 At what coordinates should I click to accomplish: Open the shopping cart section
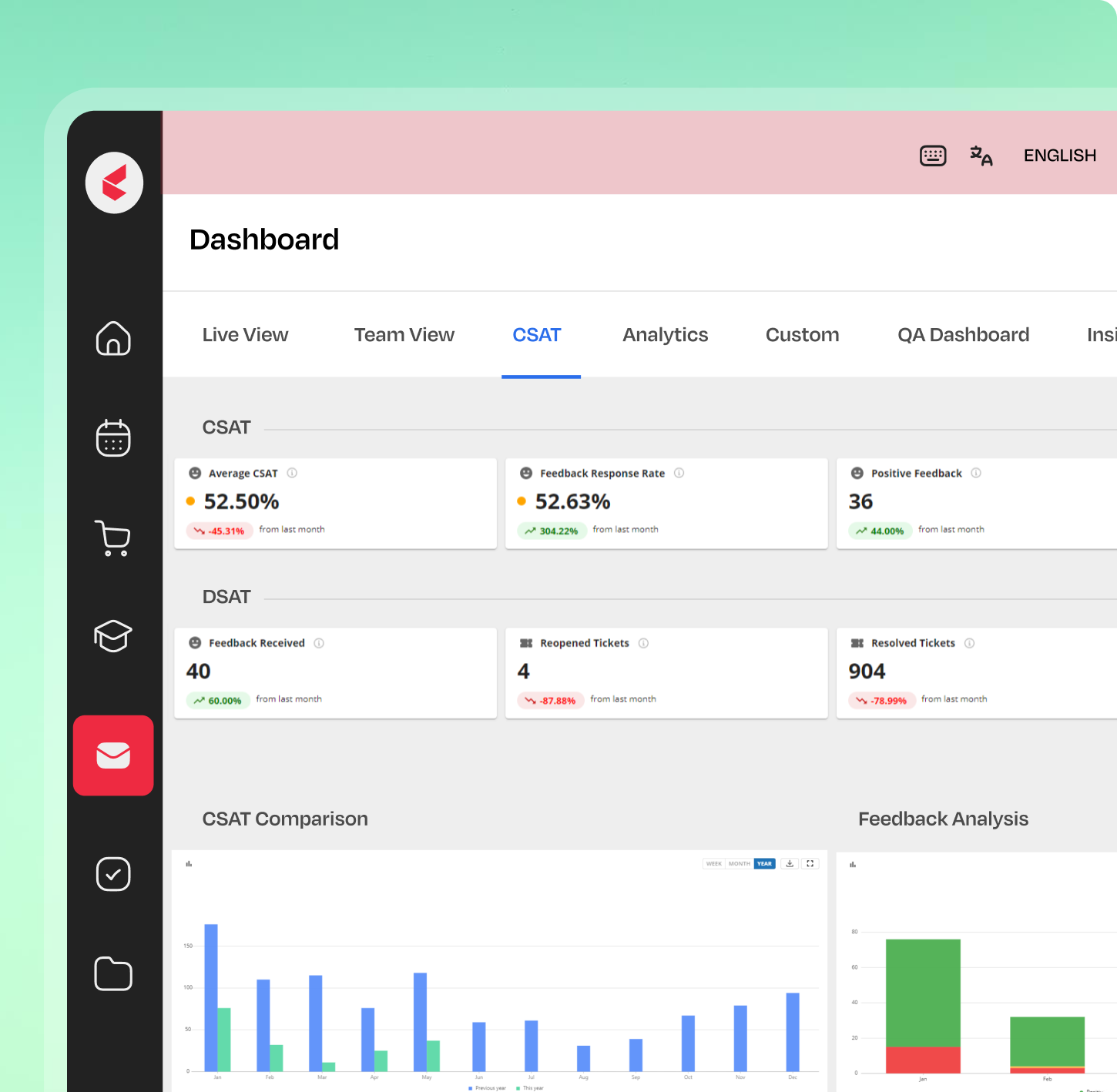[112, 538]
